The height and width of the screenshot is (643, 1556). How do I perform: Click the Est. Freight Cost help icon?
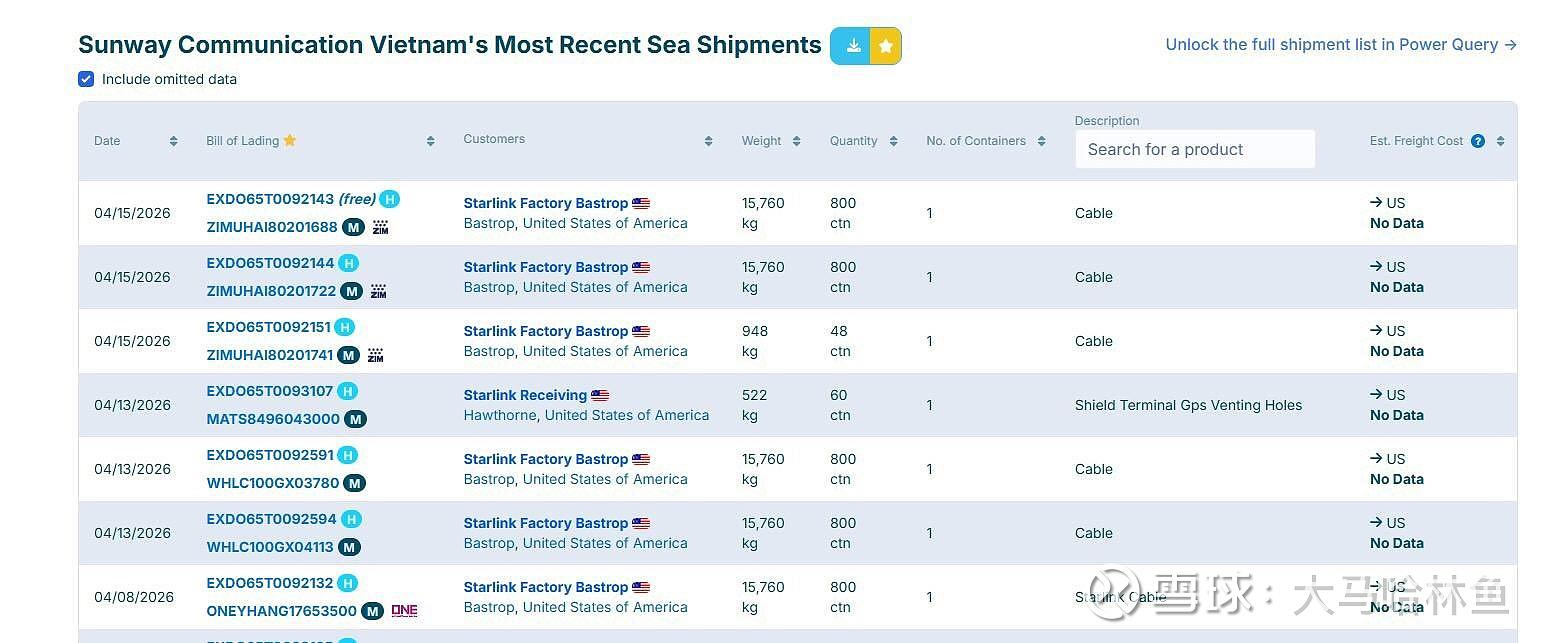(x=1477, y=141)
